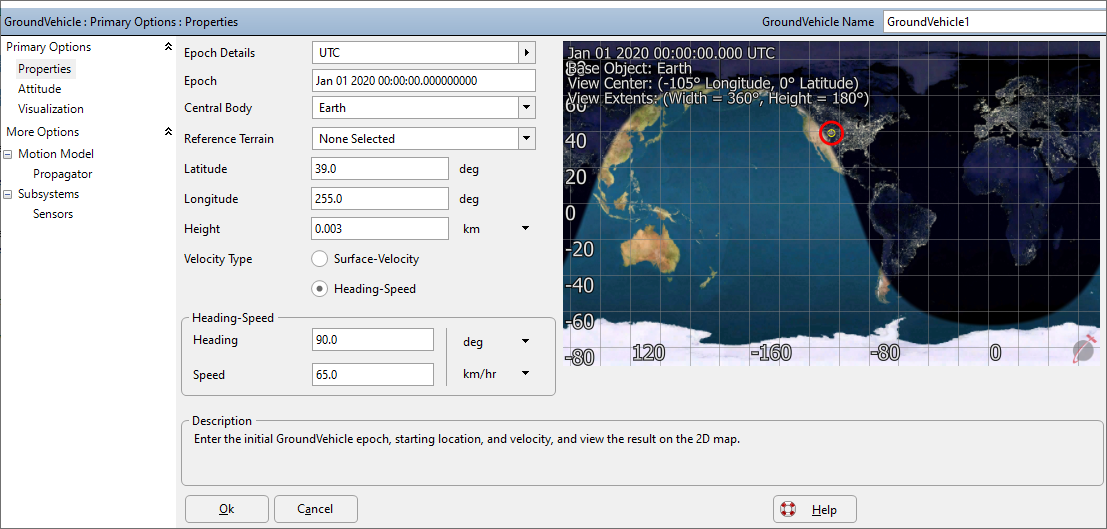Image resolution: width=1107 pixels, height=529 pixels.
Task: Click the Heading input field
Action: pos(372,340)
